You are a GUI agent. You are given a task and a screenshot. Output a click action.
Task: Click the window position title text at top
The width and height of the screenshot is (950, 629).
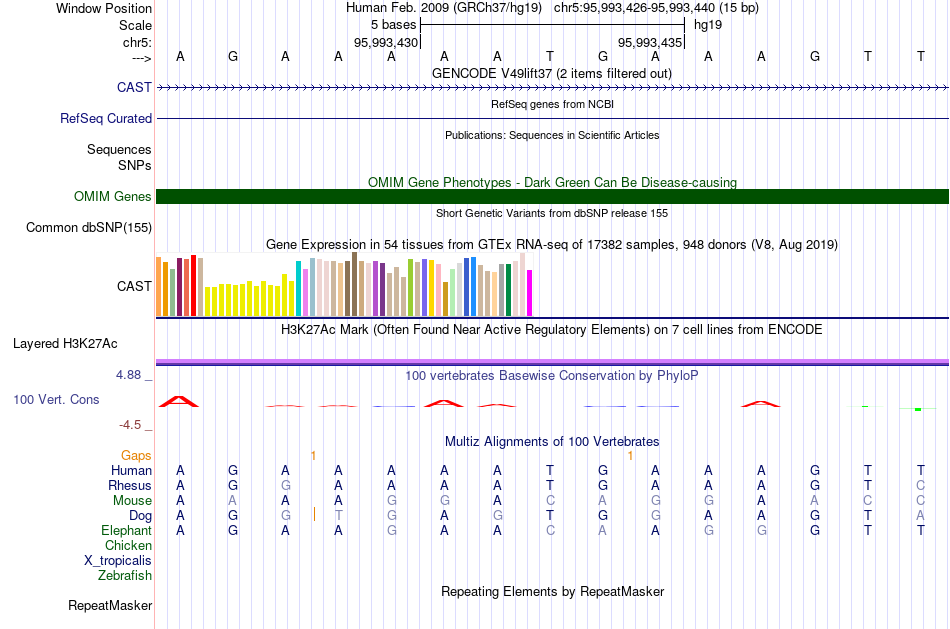coord(552,8)
